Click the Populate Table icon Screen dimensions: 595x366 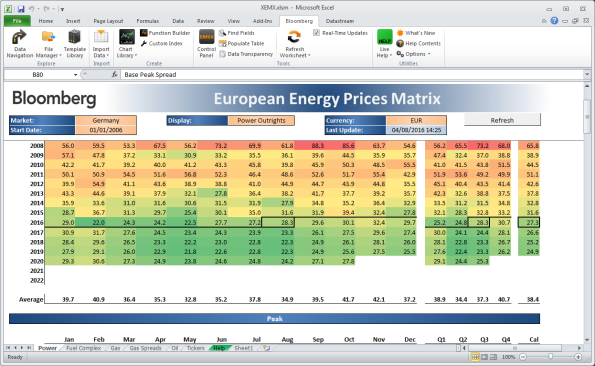(x=241, y=44)
